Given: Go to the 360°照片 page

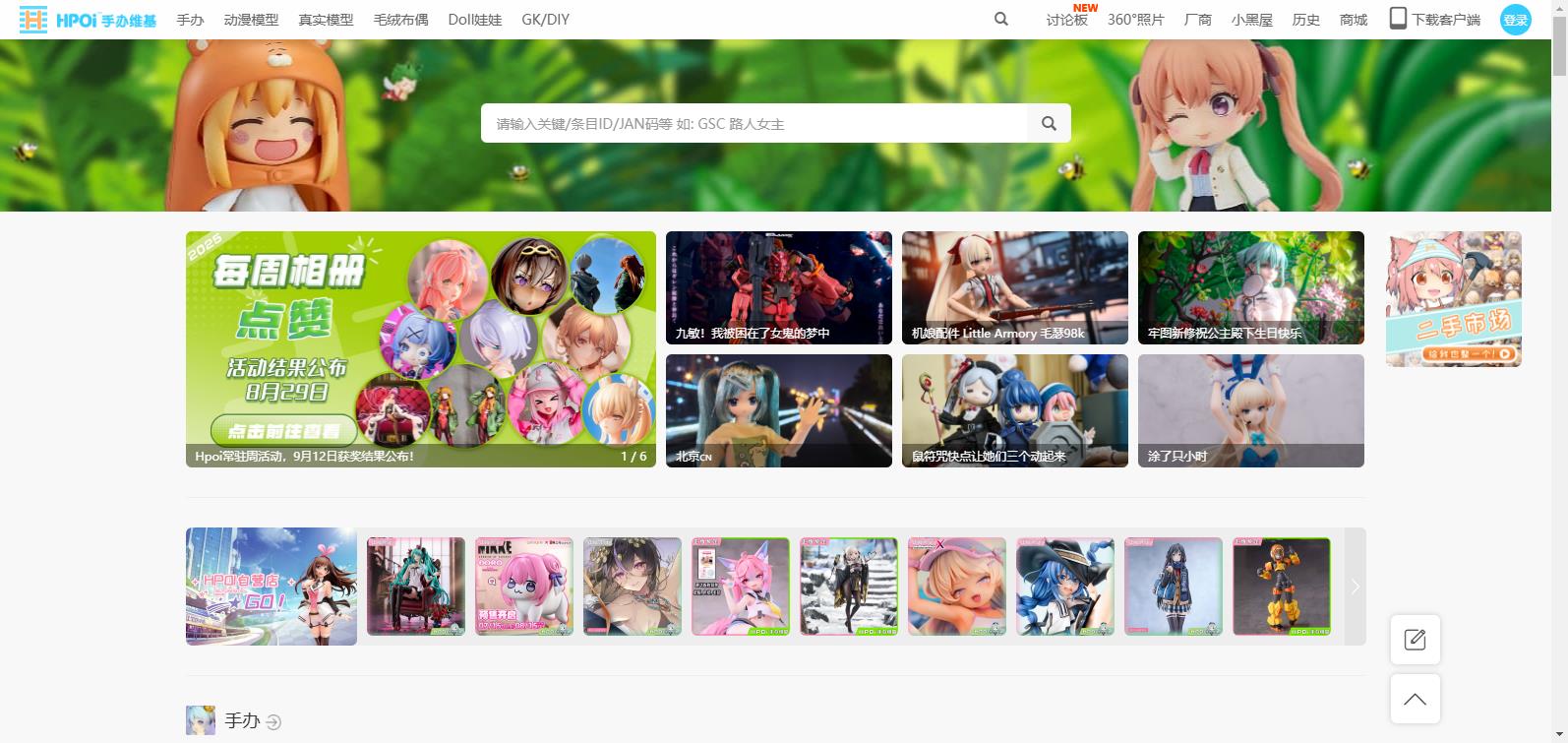Looking at the screenshot, I should [1135, 20].
